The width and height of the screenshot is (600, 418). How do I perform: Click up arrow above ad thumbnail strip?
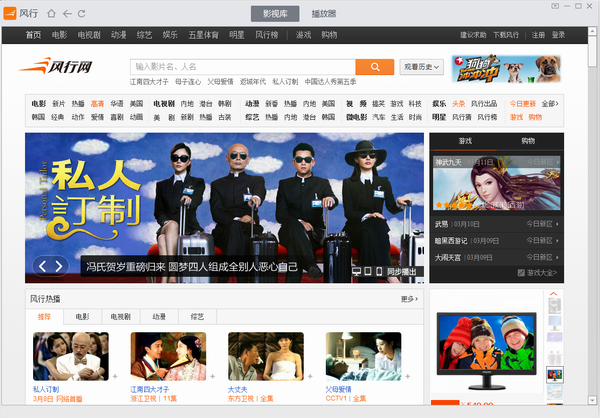click(x=553, y=294)
